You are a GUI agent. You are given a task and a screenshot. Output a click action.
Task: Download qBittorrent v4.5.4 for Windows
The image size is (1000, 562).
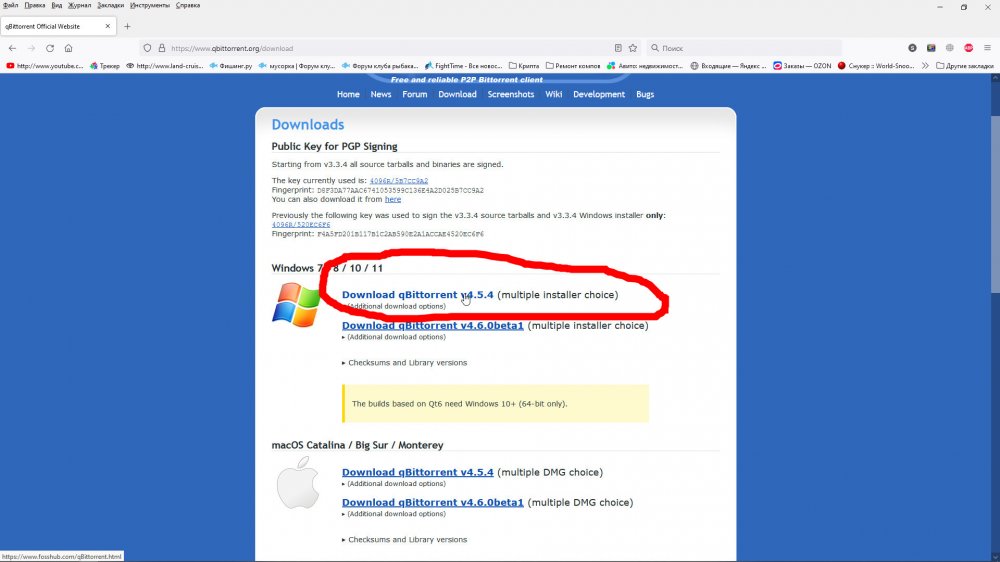click(x=417, y=295)
